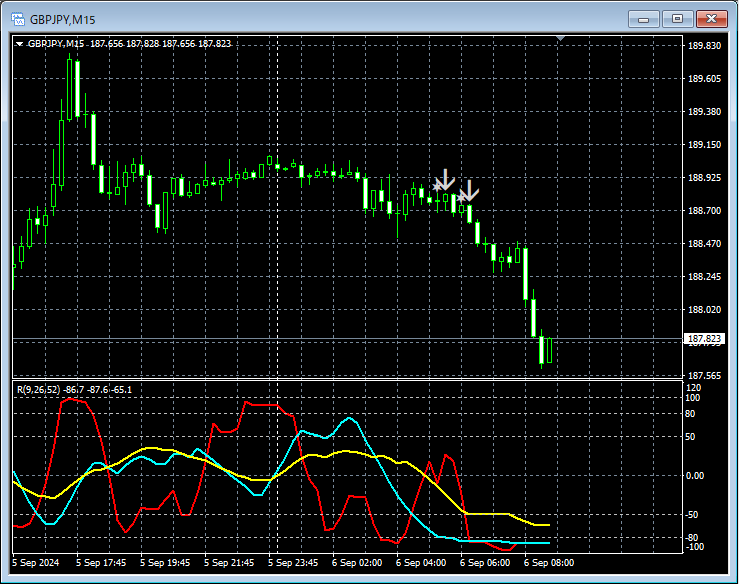Viewport: 740px width, 584px height.
Task: Click the 188.925 price scale label
Action: (705, 178)
